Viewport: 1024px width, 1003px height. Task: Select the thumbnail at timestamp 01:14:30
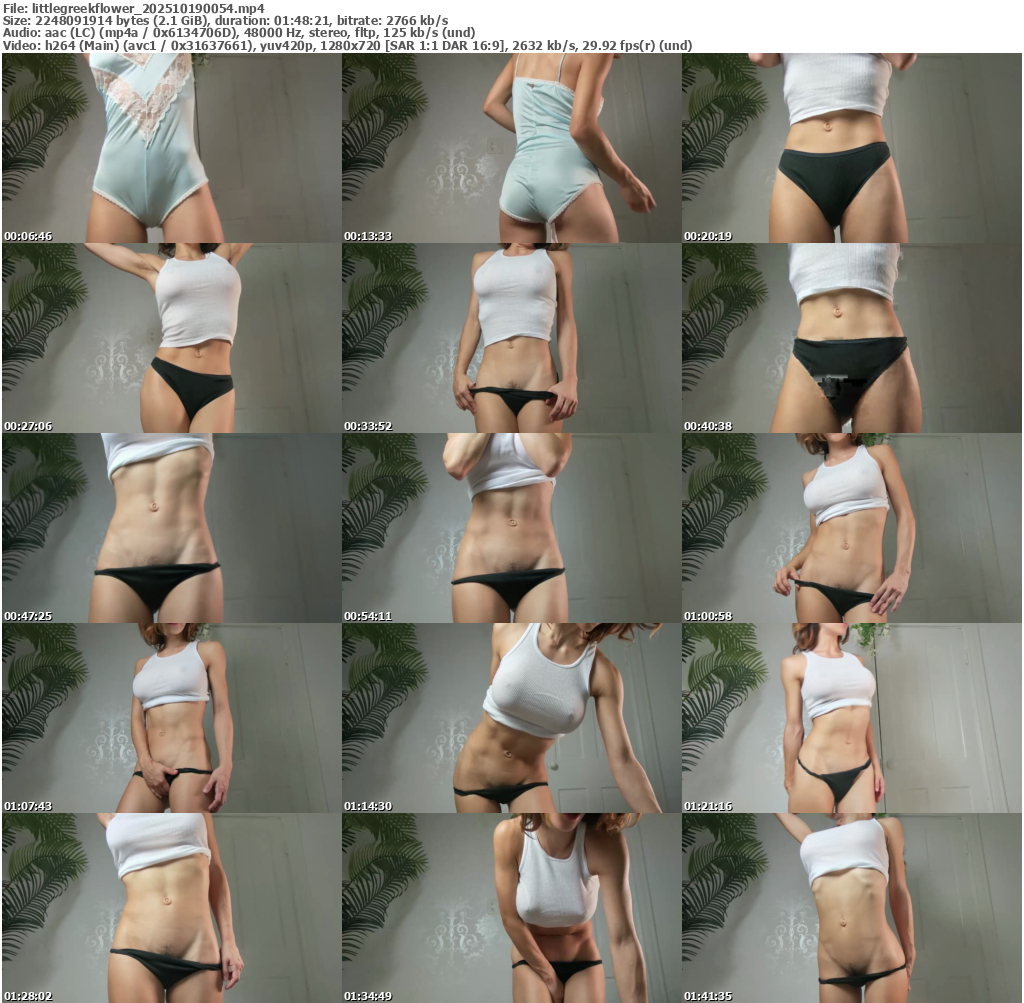point(511,718)
